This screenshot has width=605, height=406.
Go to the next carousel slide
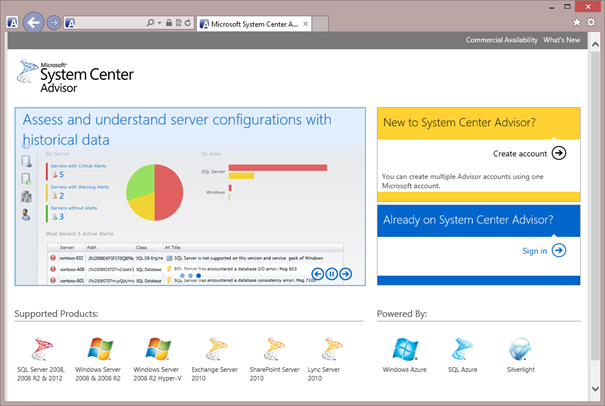pyautogui.click(x=345, y=274)
